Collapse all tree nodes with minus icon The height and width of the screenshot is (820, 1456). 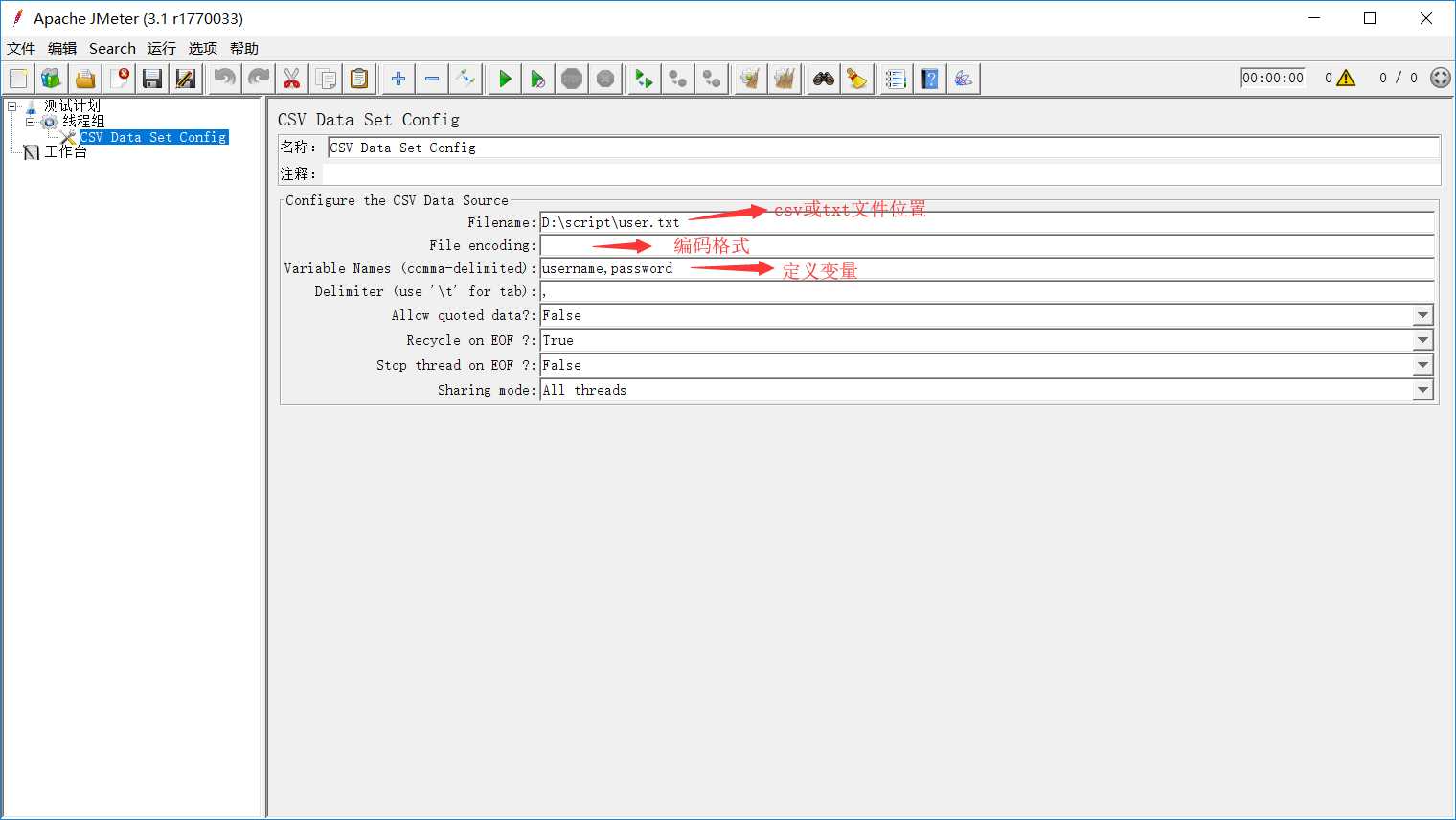coord(432,79)
